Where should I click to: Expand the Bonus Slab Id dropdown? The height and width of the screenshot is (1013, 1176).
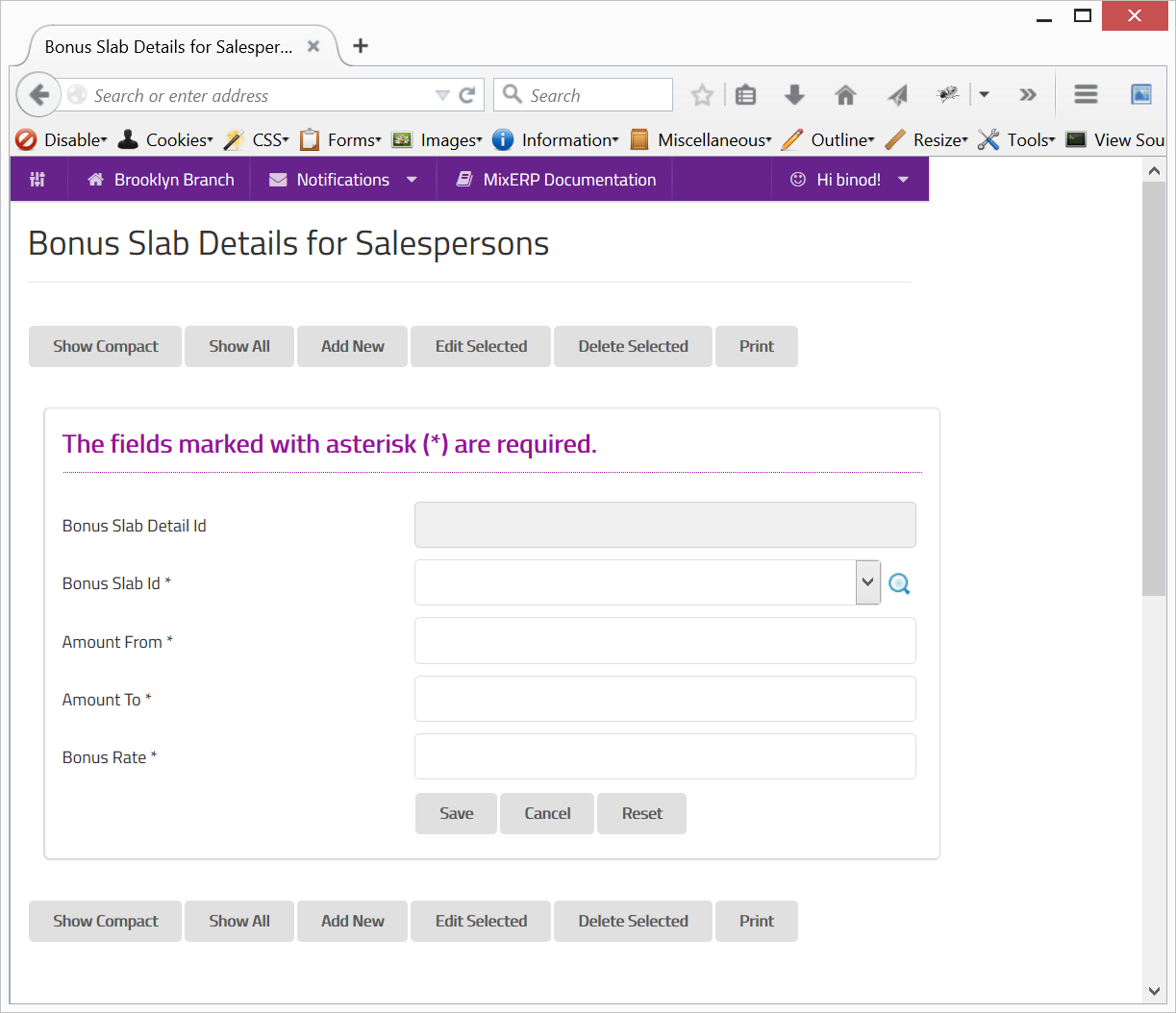coord(867,582)
